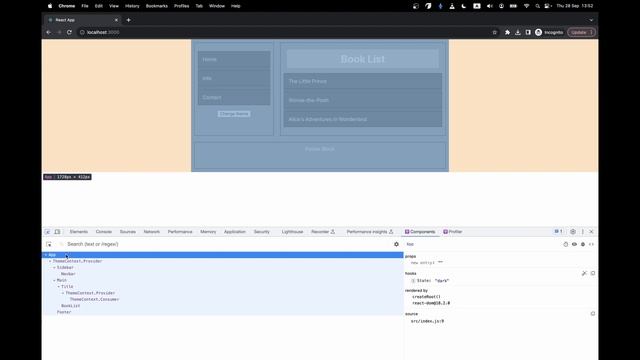This screenshot has height=360, width=640.
Task: Select the Footer component
Action: [64, 312]
